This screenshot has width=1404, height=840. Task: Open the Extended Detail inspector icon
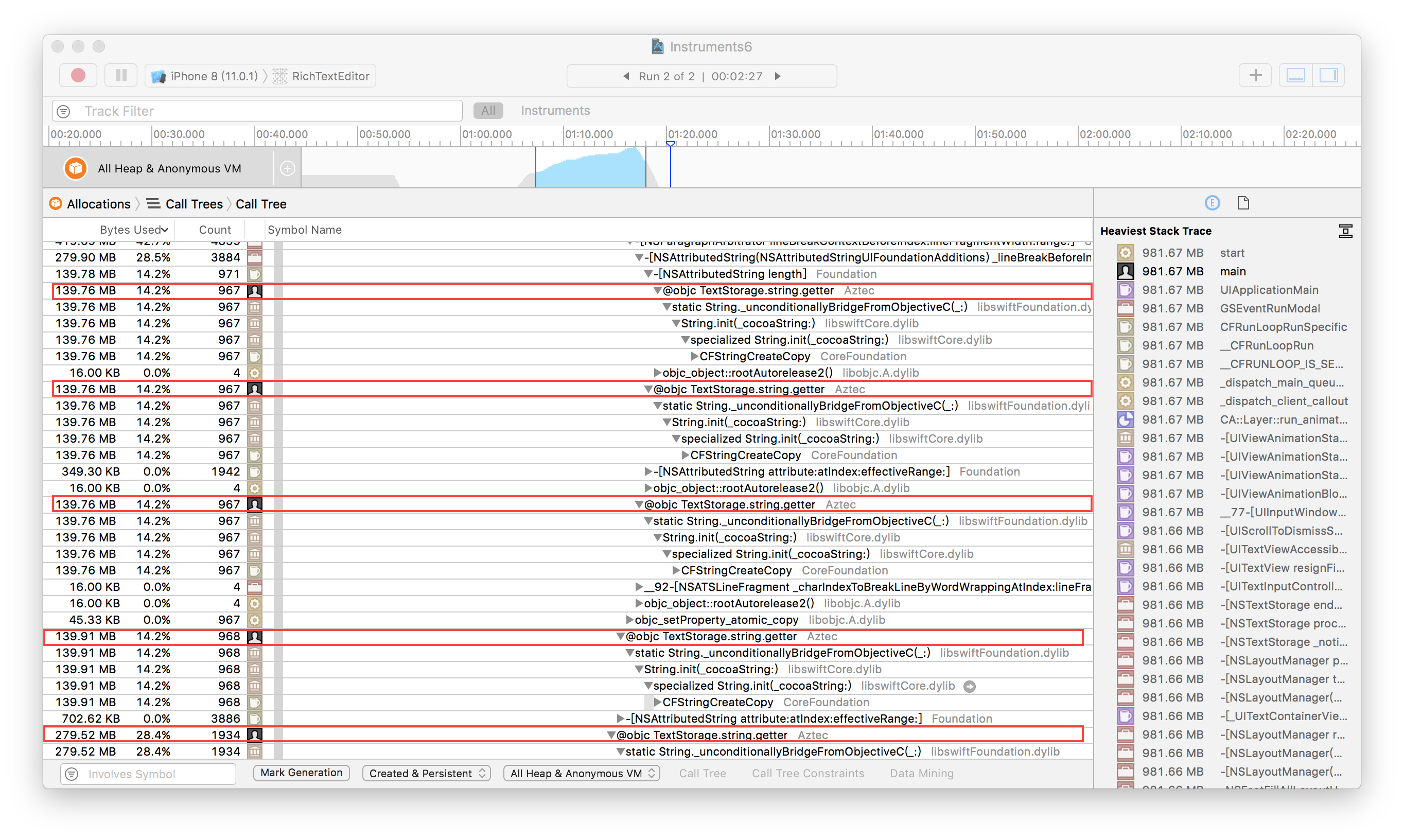pyautogui.click(x=1212, y=203)
